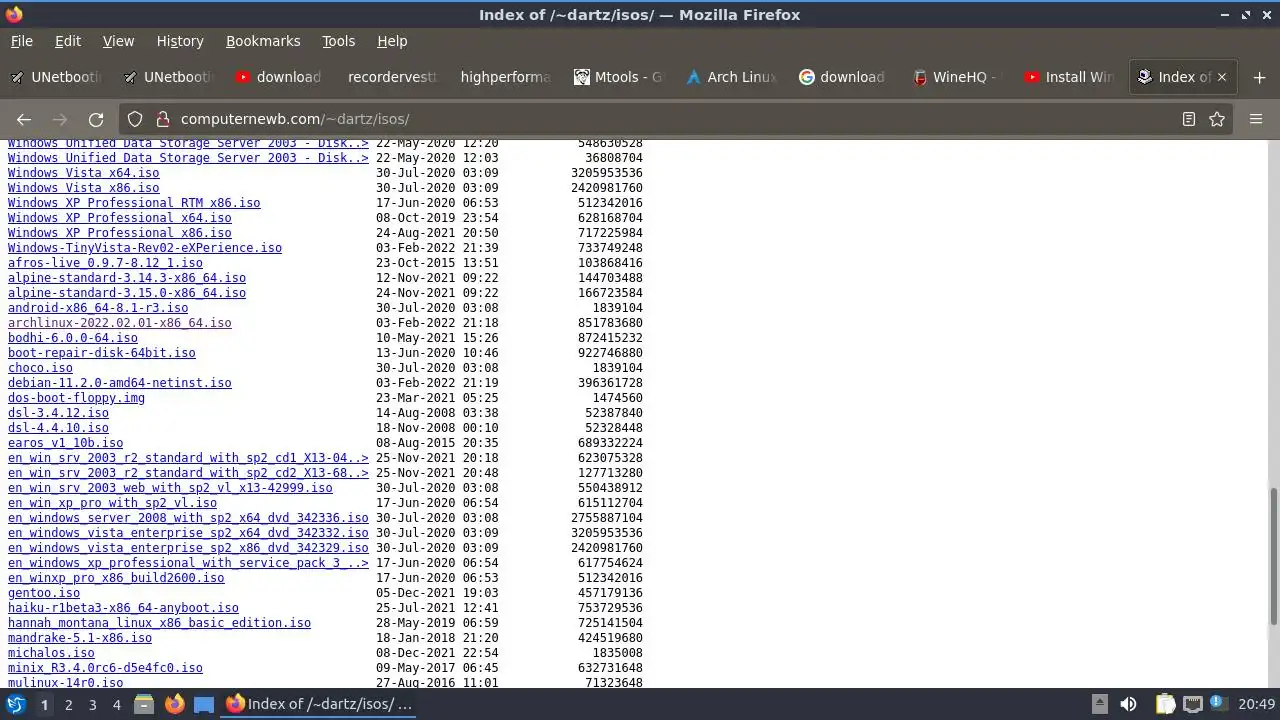Switch to the Mtools tab
The height and width of the screenshot is (720, 1280).
click(x=618, y=77)
